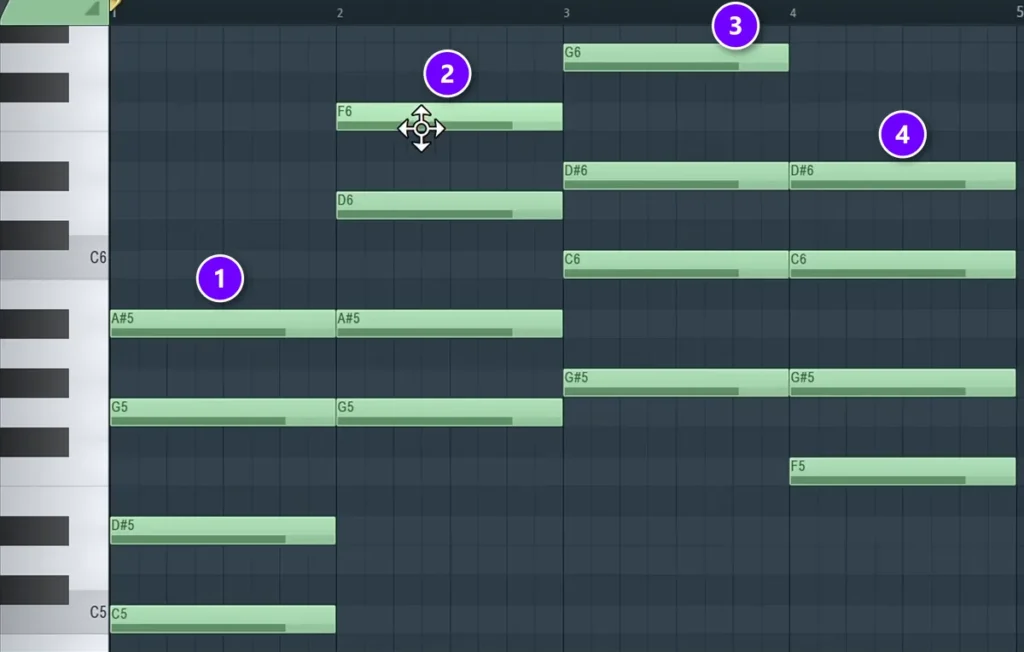This screenshot has height=652, width=1024.
Task: Select the G6 note in bar 3
Action: coord(676,57)
